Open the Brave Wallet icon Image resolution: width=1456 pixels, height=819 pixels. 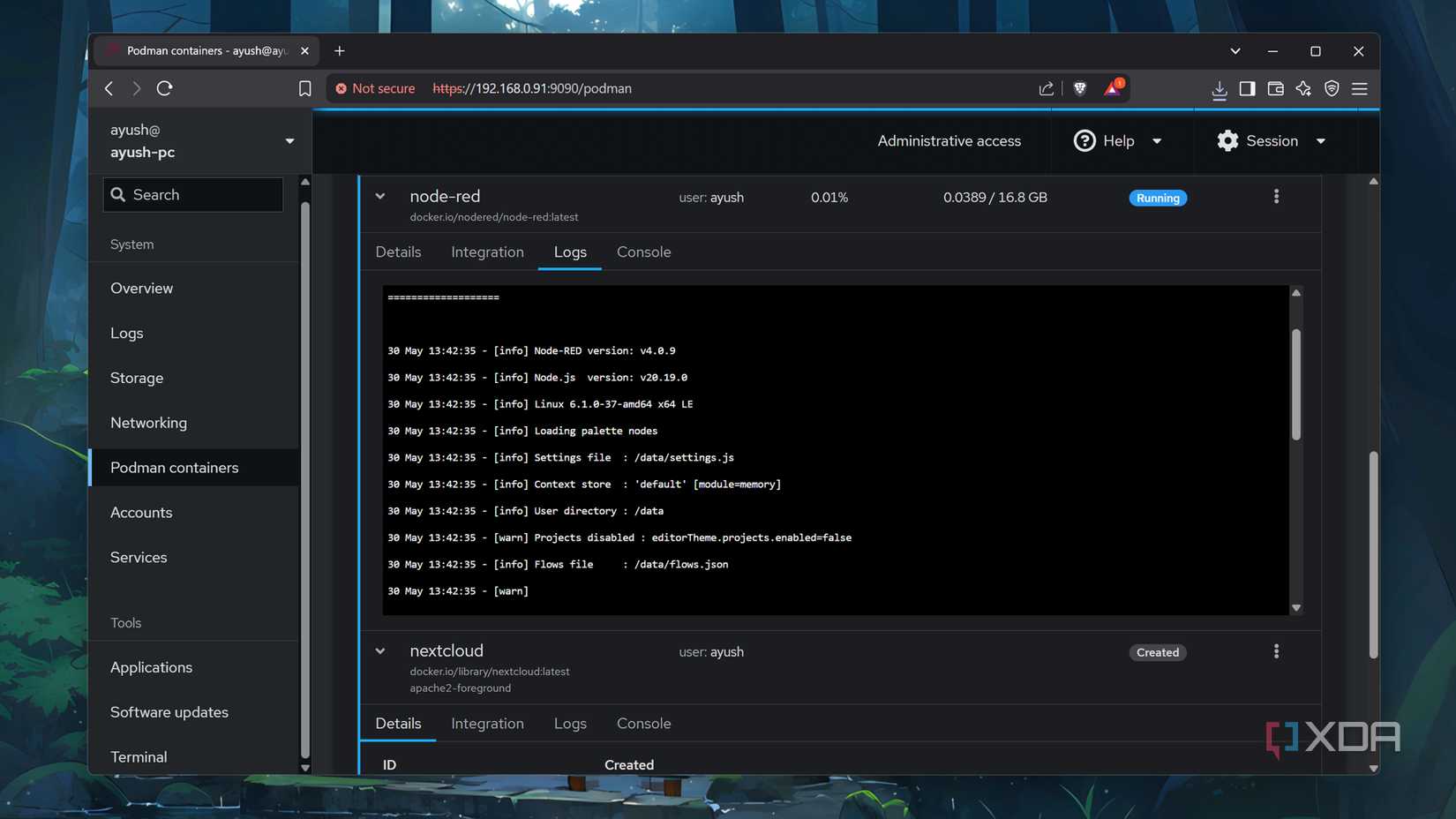pos(1275,88)
